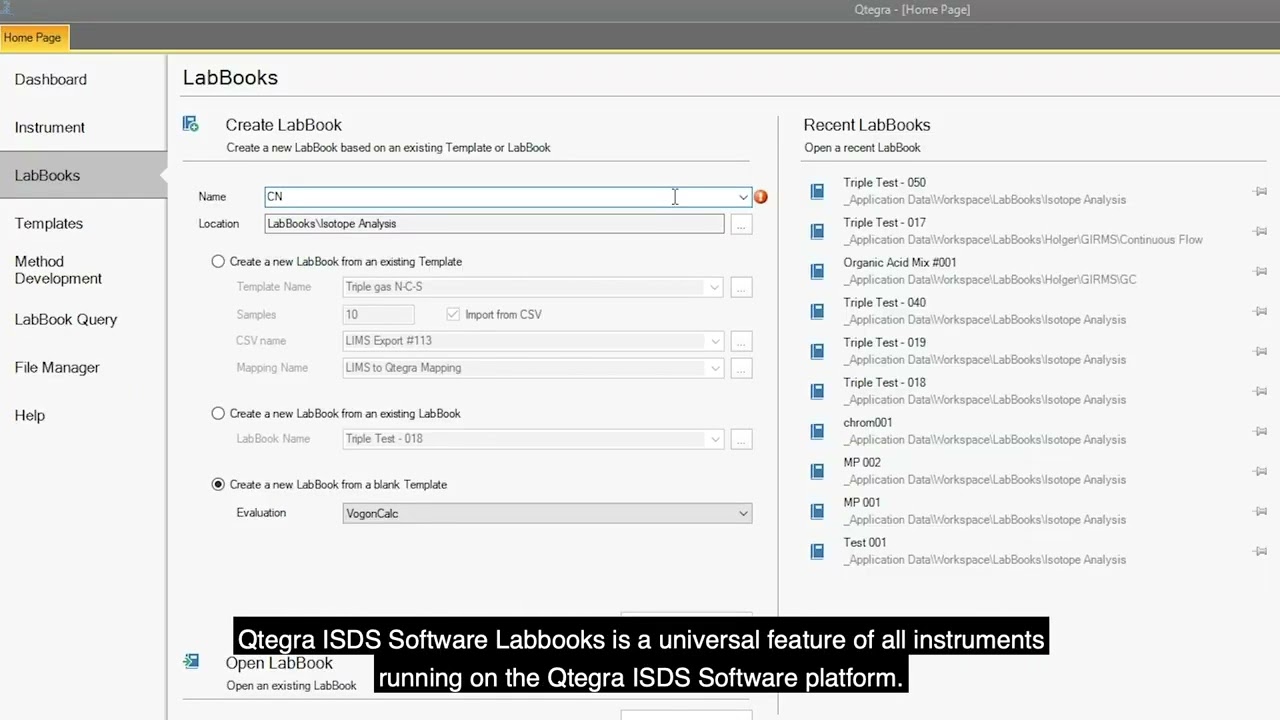This screenshot has height=720, width=1280.
Task: Pin the MP 001 LabBook
Action: coord(1260,511)
